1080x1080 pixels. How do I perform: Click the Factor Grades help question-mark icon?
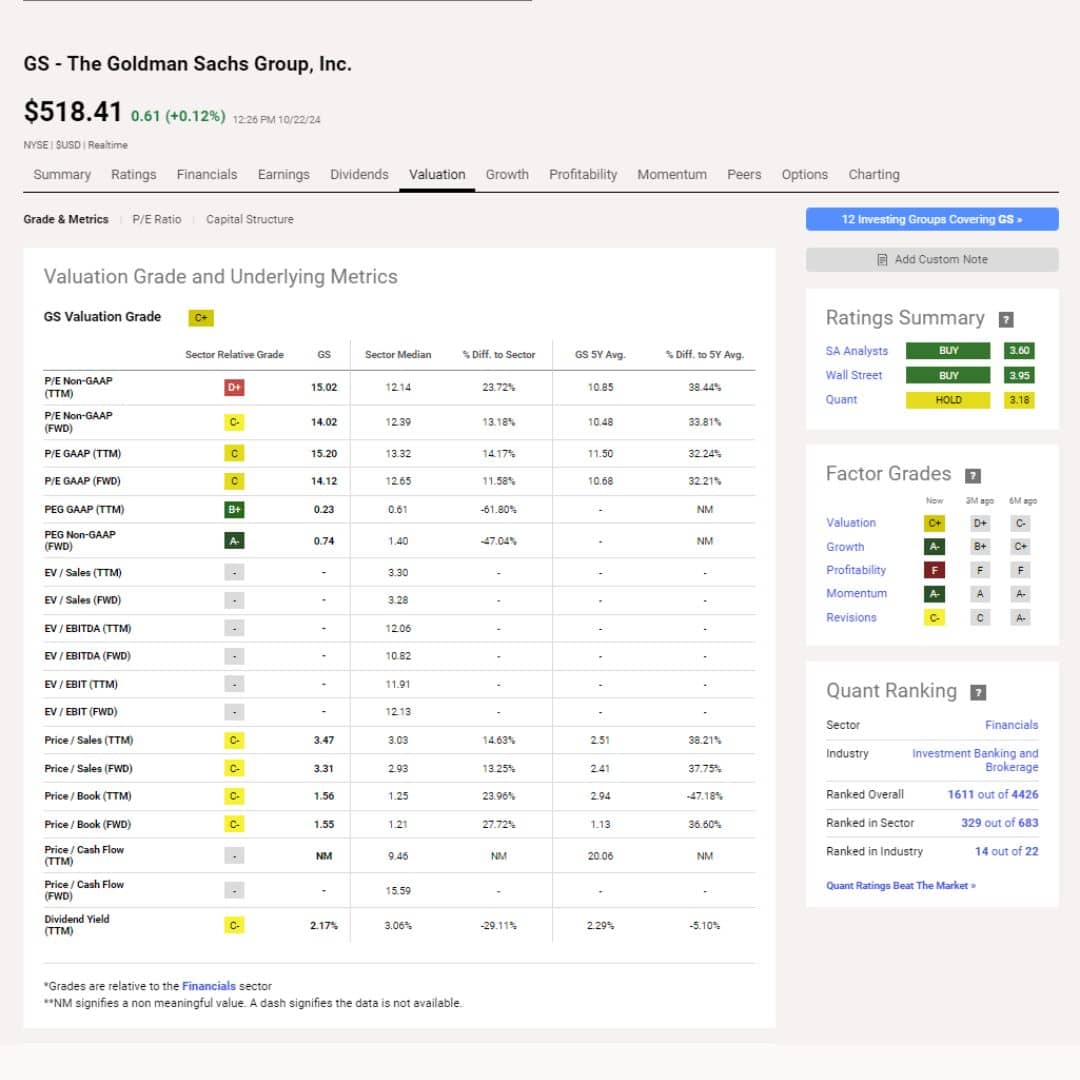tap(973, 475)
